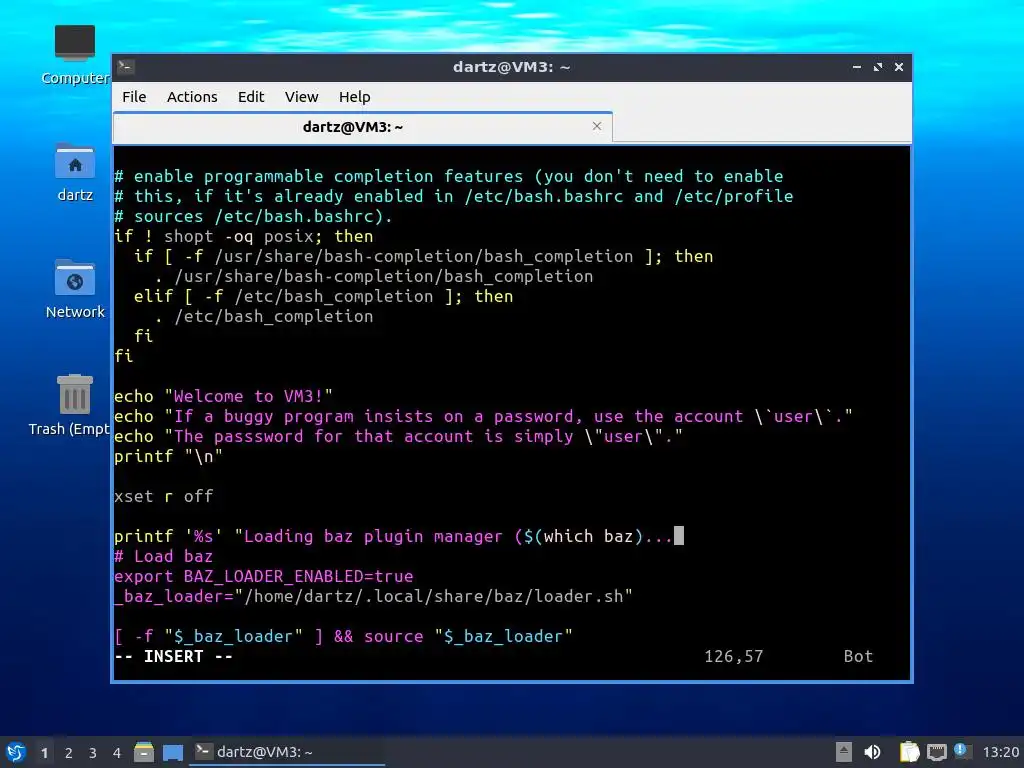Click the show desktop panel icon
Screen dimensions: 1024x768
[x=172, y=753]
